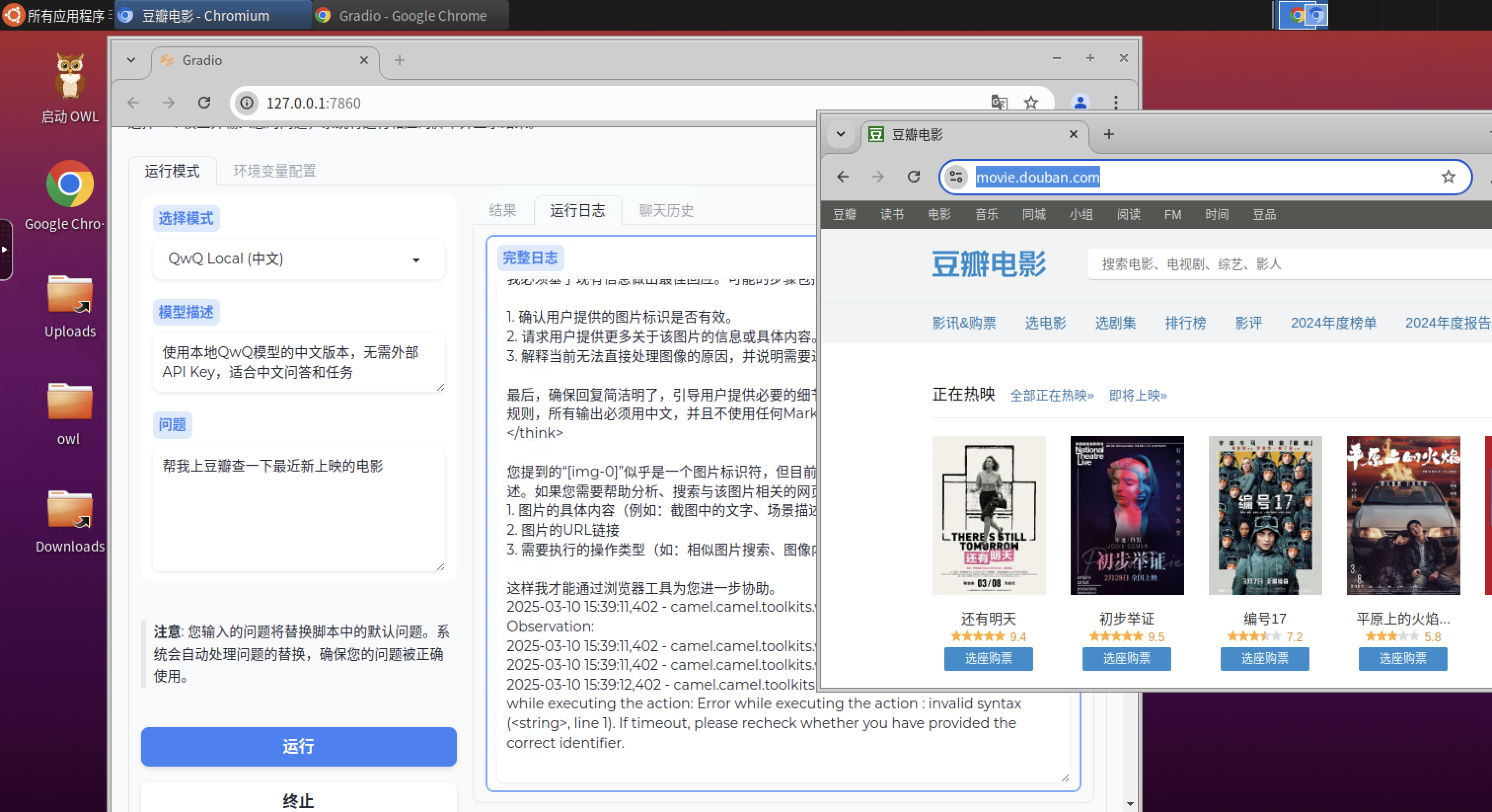
Task: Expand the tab search chevron in the Gradio window
Action: click(x=131, y=60)
